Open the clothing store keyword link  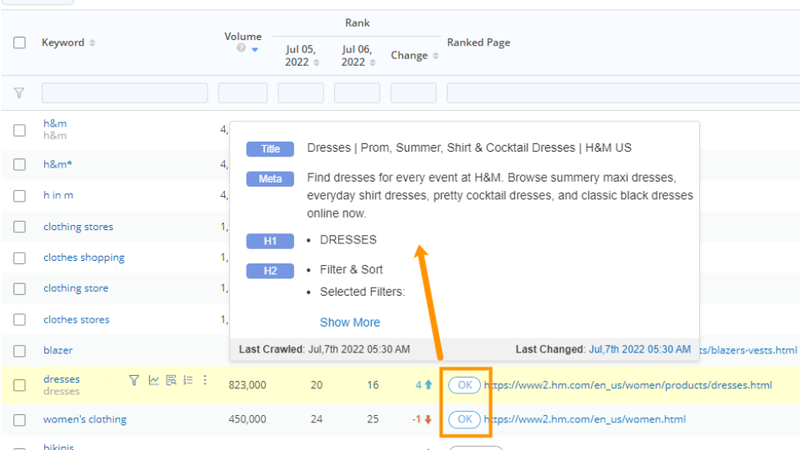pos(76,288)
